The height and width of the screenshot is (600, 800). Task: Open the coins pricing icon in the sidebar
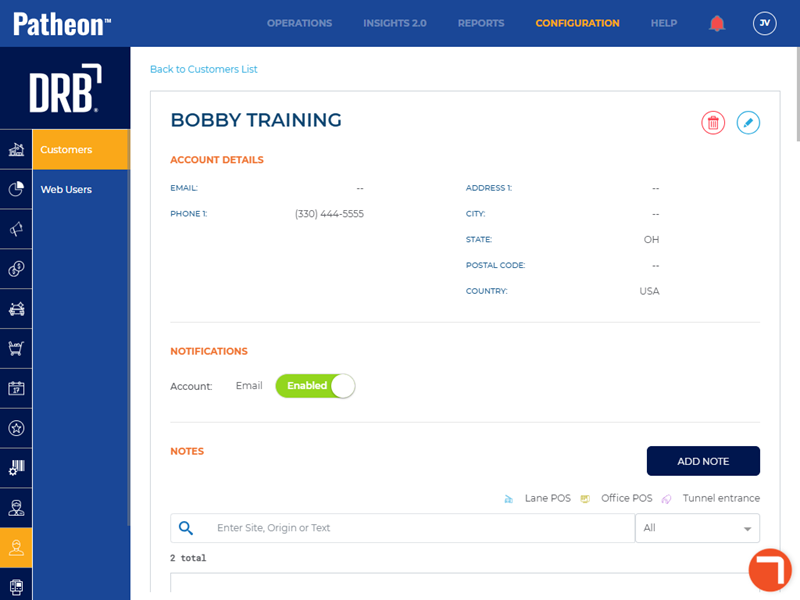pos(16,269)
